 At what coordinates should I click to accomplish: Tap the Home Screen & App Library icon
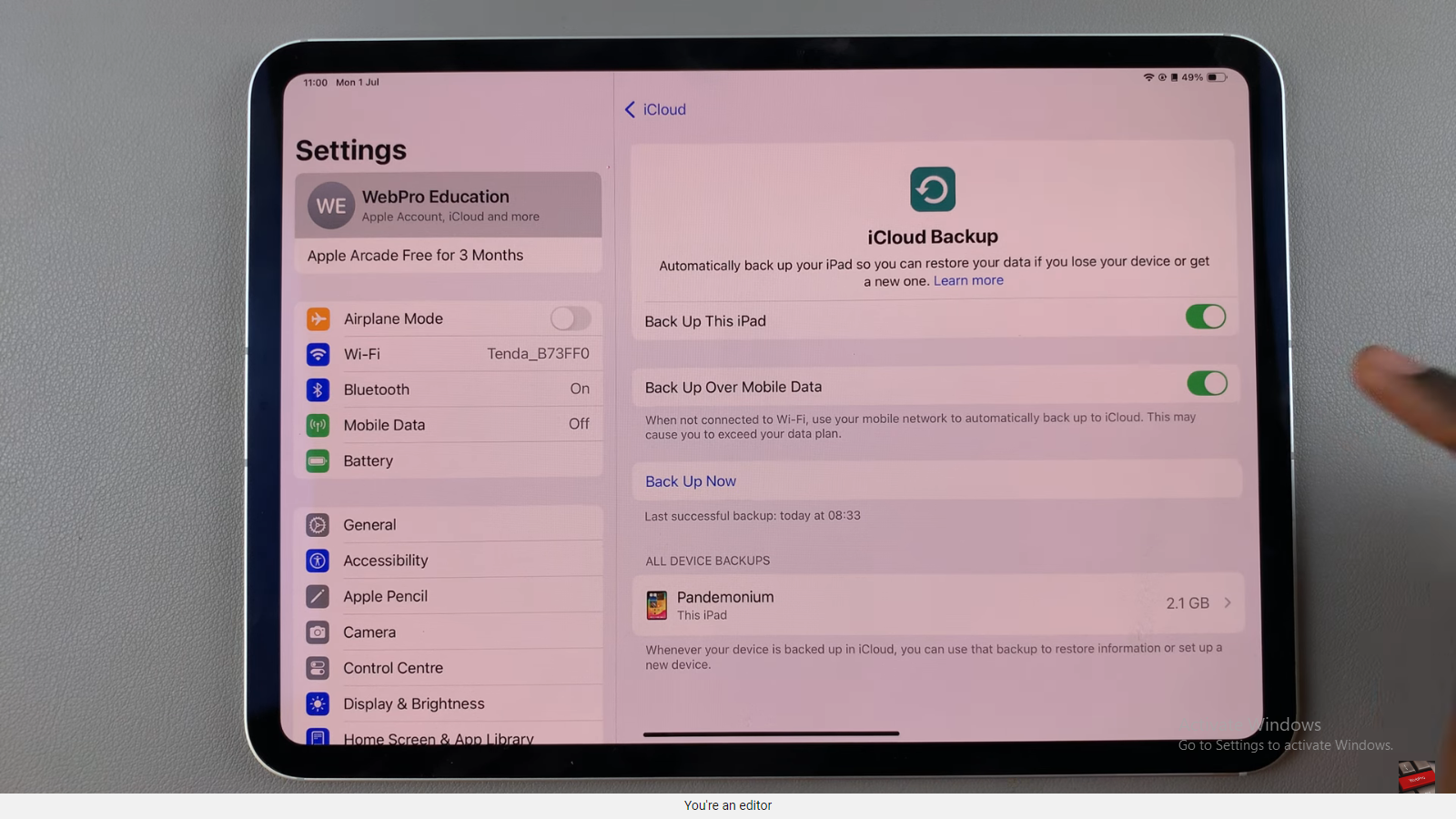pyautogui.click(x=318, y=737)
